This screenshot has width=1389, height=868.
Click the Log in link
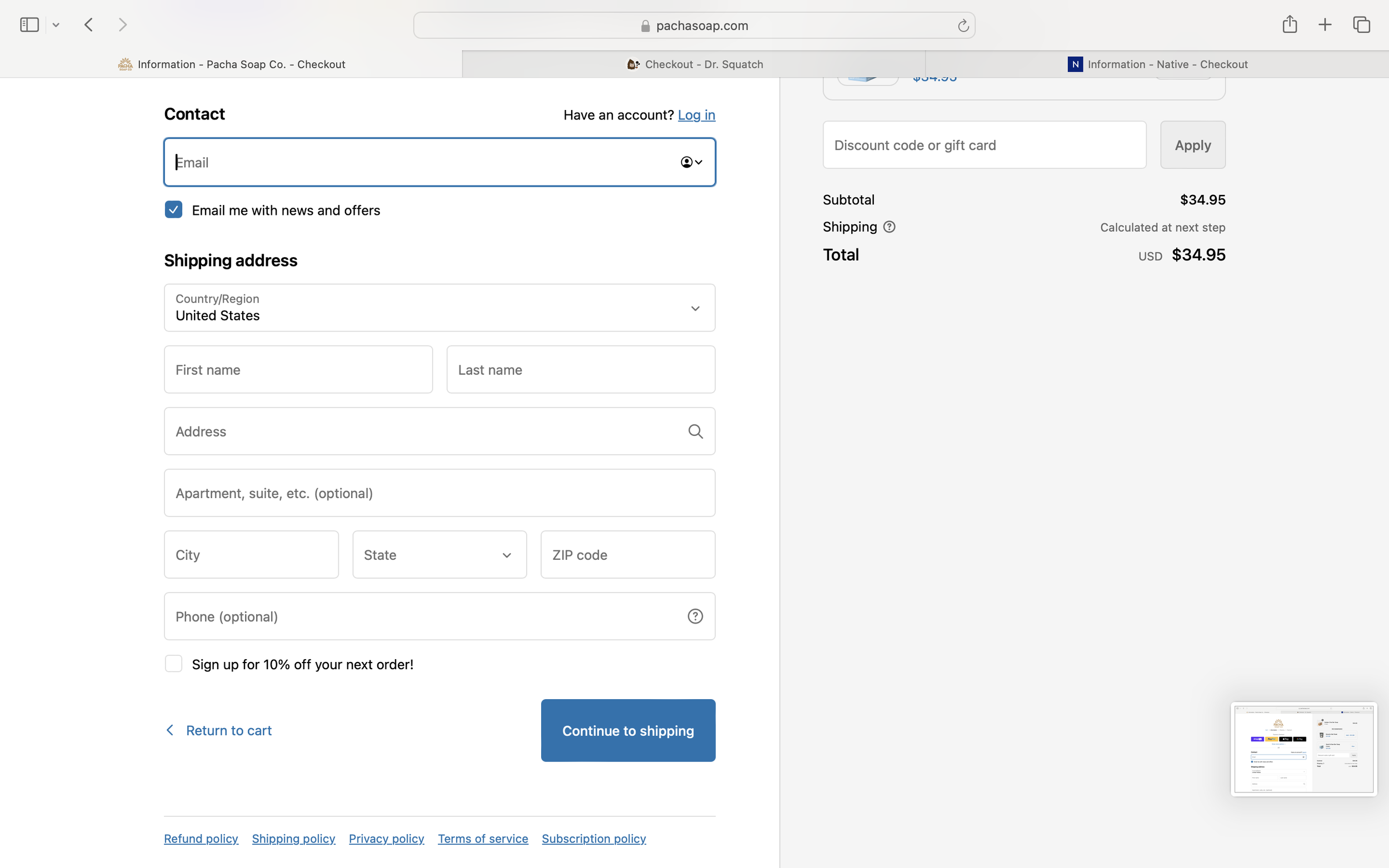696,115
